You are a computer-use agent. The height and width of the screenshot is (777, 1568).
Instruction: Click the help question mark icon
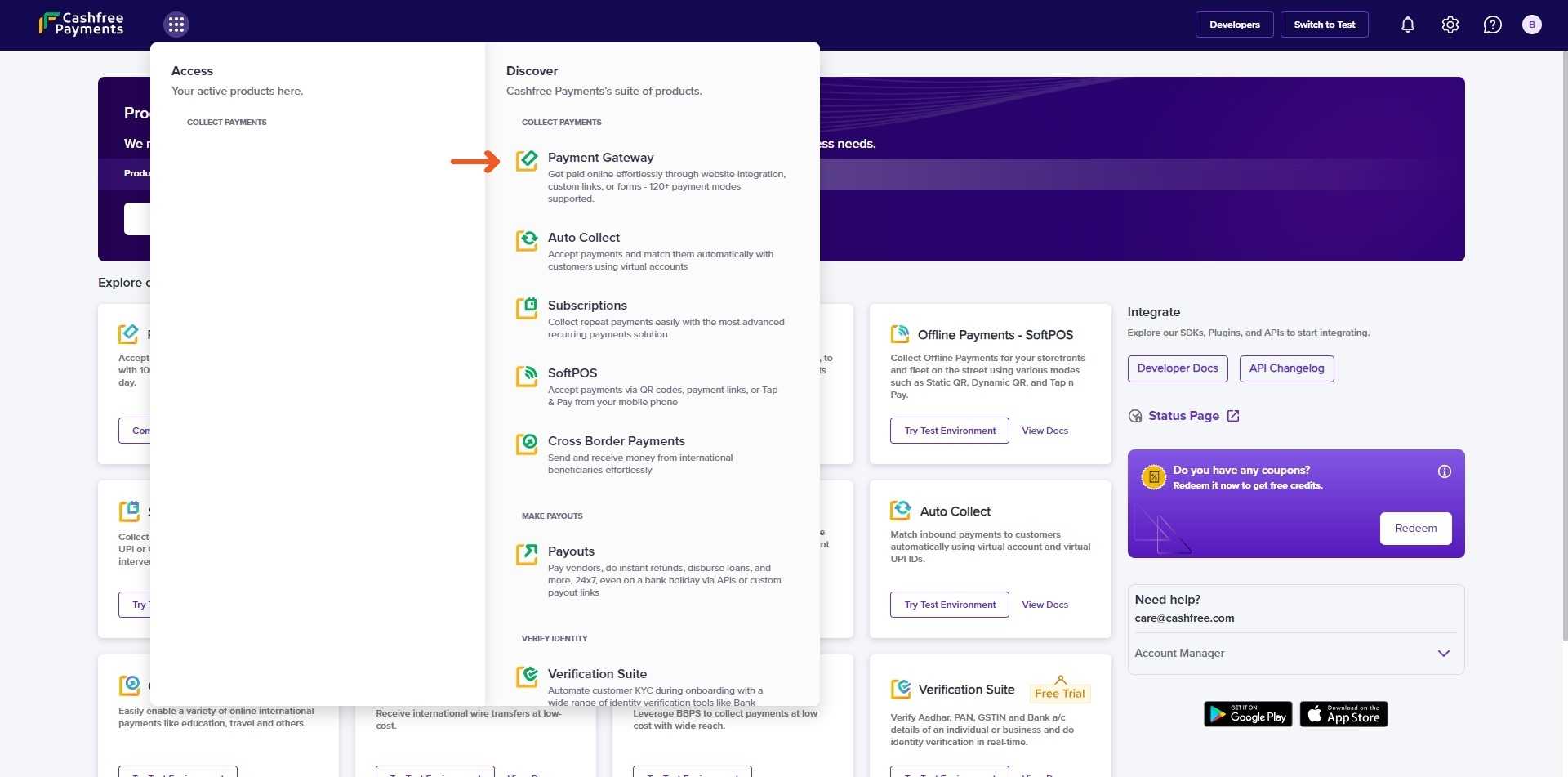tap(1492, 25)
